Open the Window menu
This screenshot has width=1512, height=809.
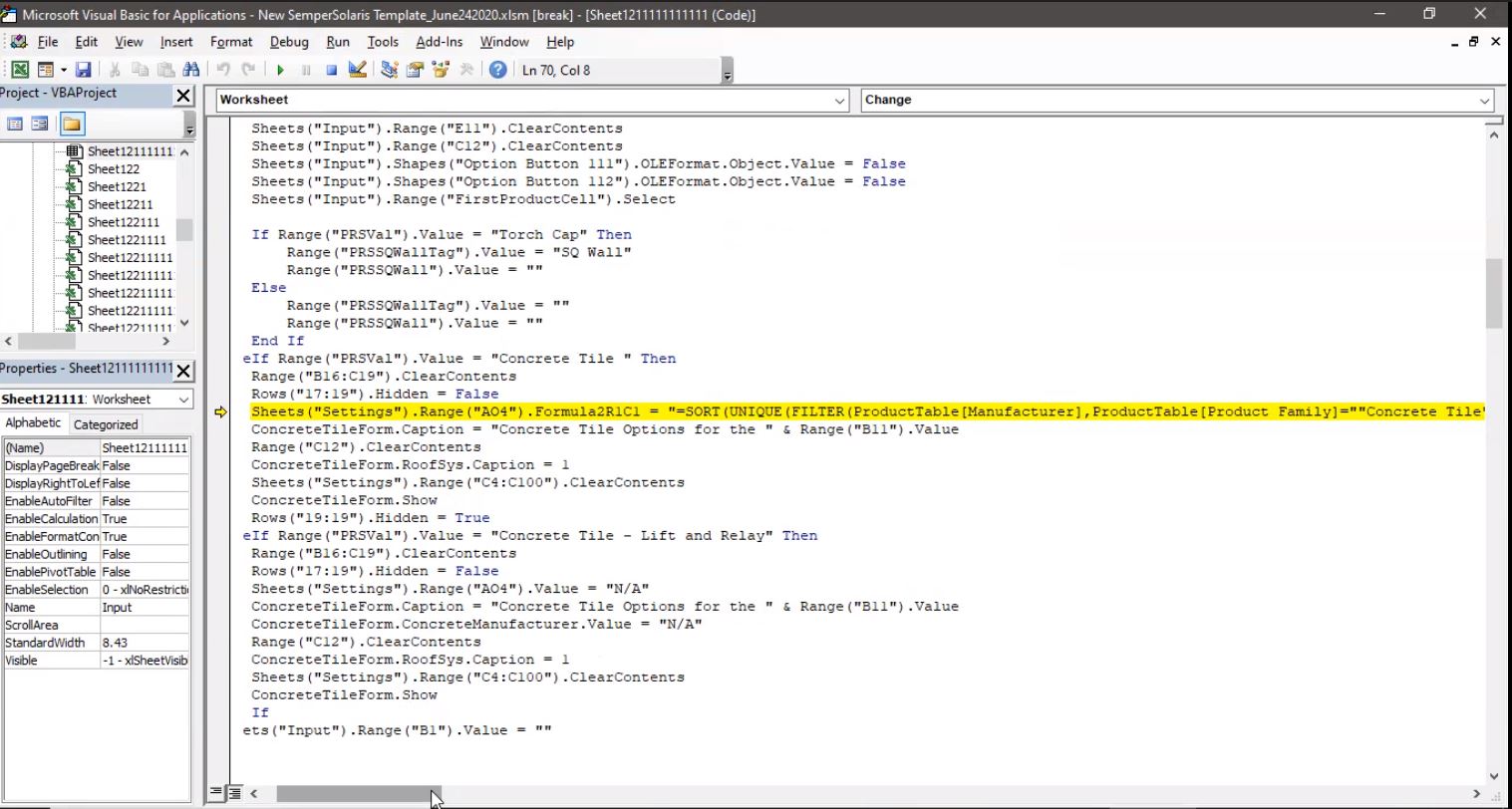coord(504,42)
